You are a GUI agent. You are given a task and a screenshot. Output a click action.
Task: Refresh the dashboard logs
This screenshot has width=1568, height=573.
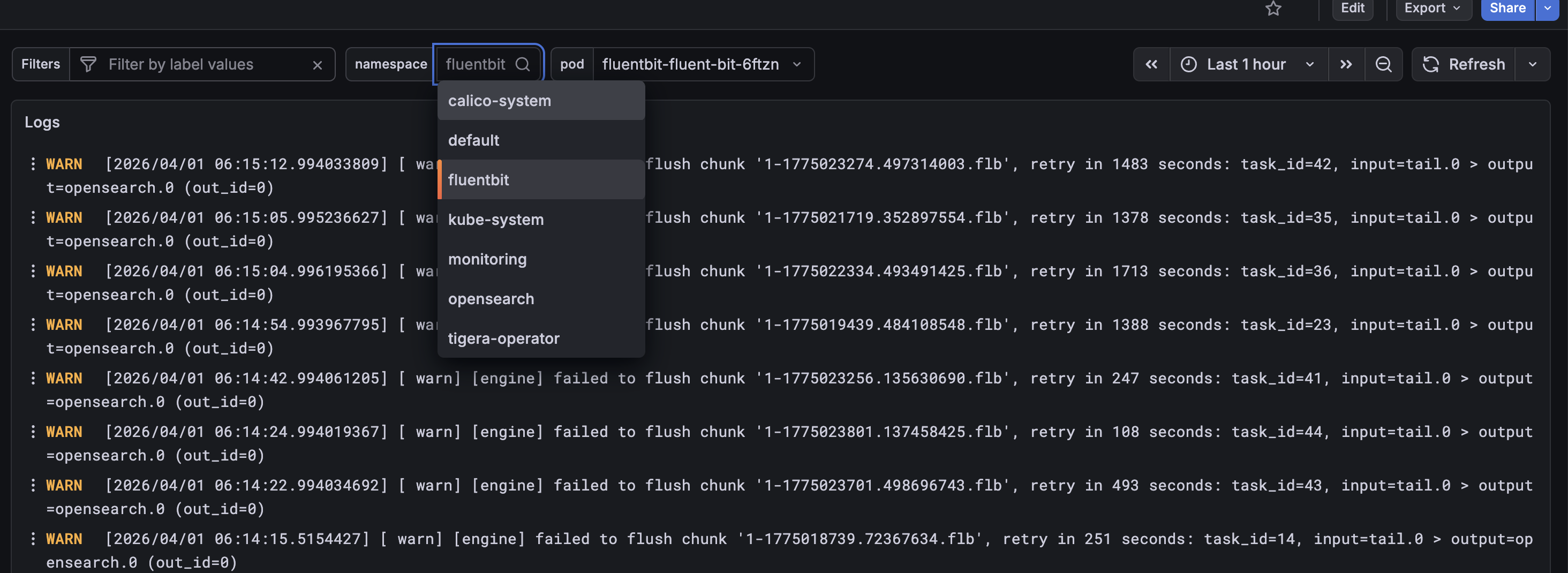[x=1464, y=65]
